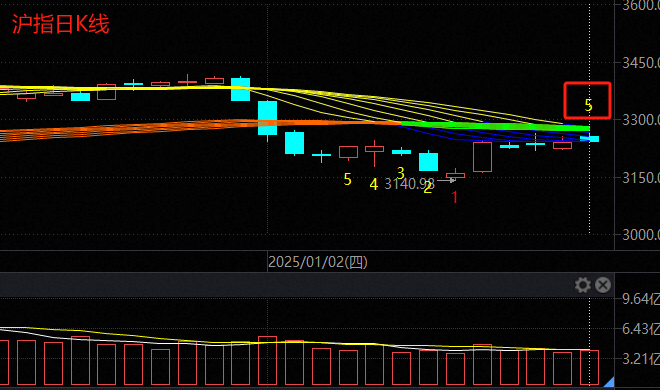
Task: Click the blue triangle corner icon
Action: coord(609,382)
